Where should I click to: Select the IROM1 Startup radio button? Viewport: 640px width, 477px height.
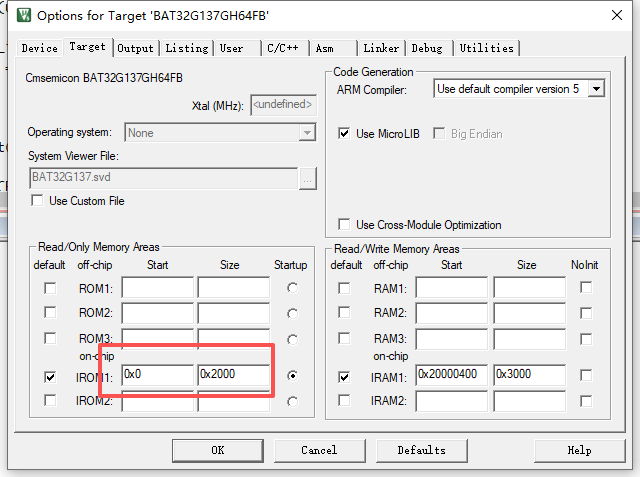click(x=292, y=377)
